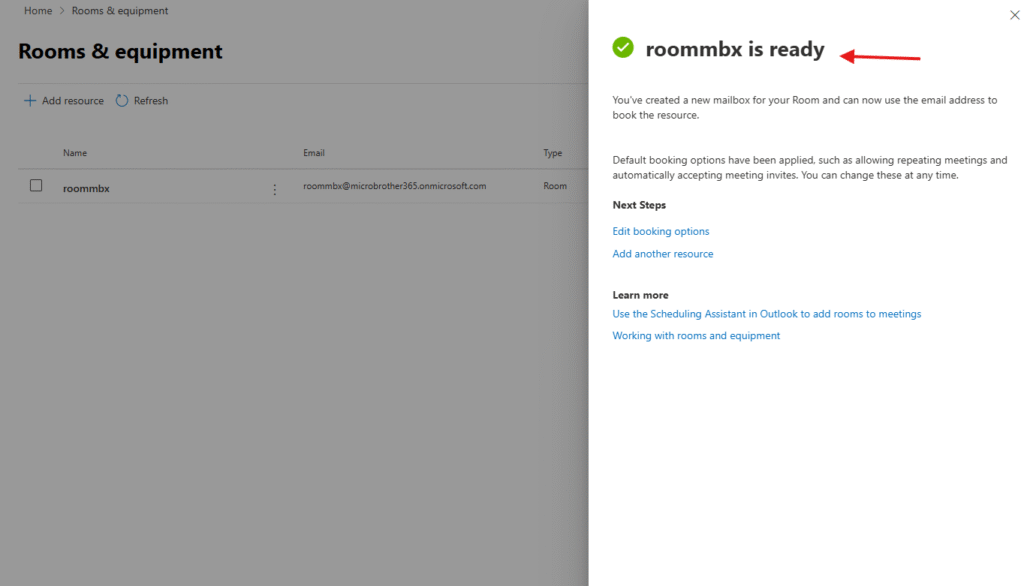
Task: Open Working with rooms and equipment link
Action: pyautogui.click(x=696, y=336)
